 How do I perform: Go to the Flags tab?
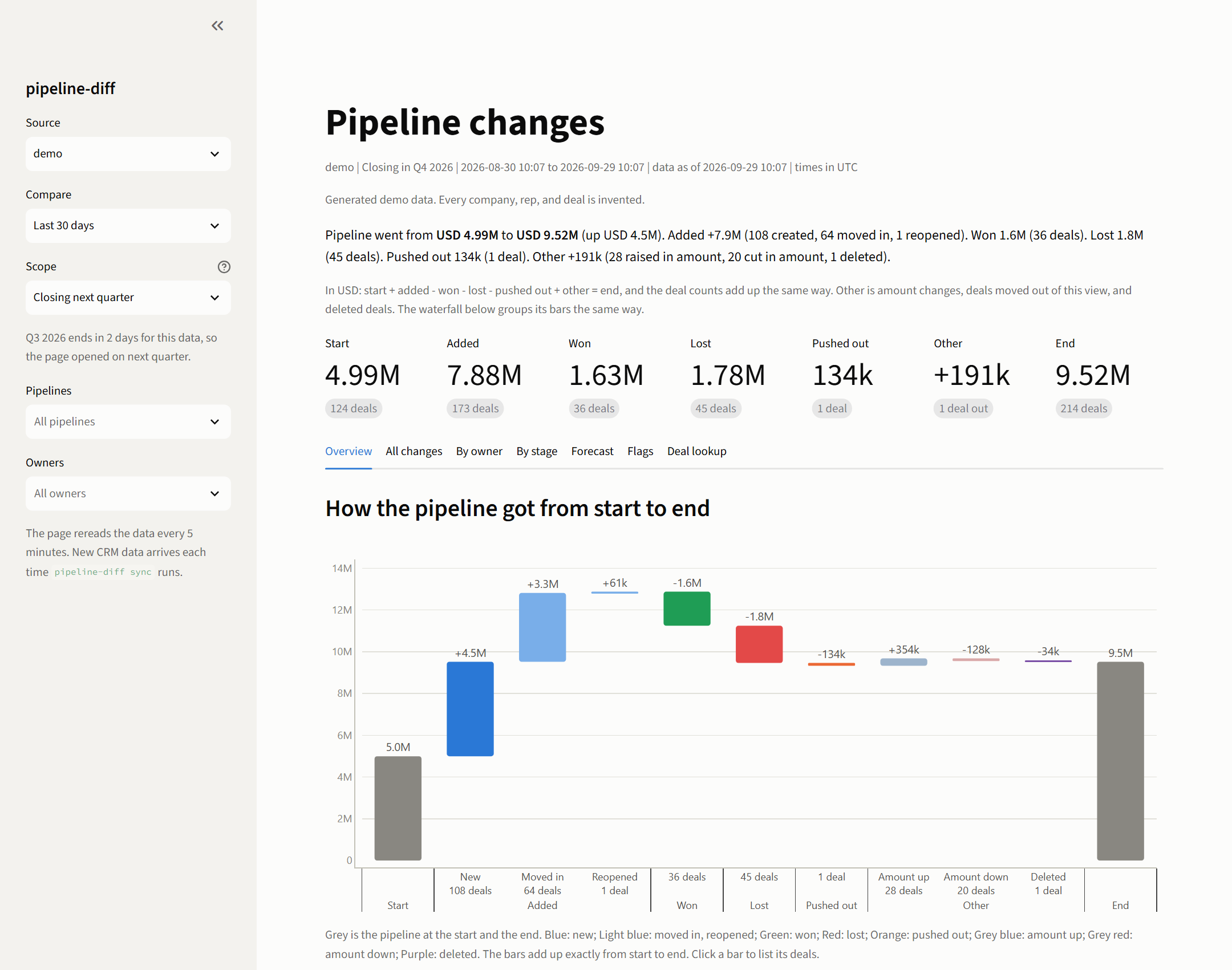640,452
